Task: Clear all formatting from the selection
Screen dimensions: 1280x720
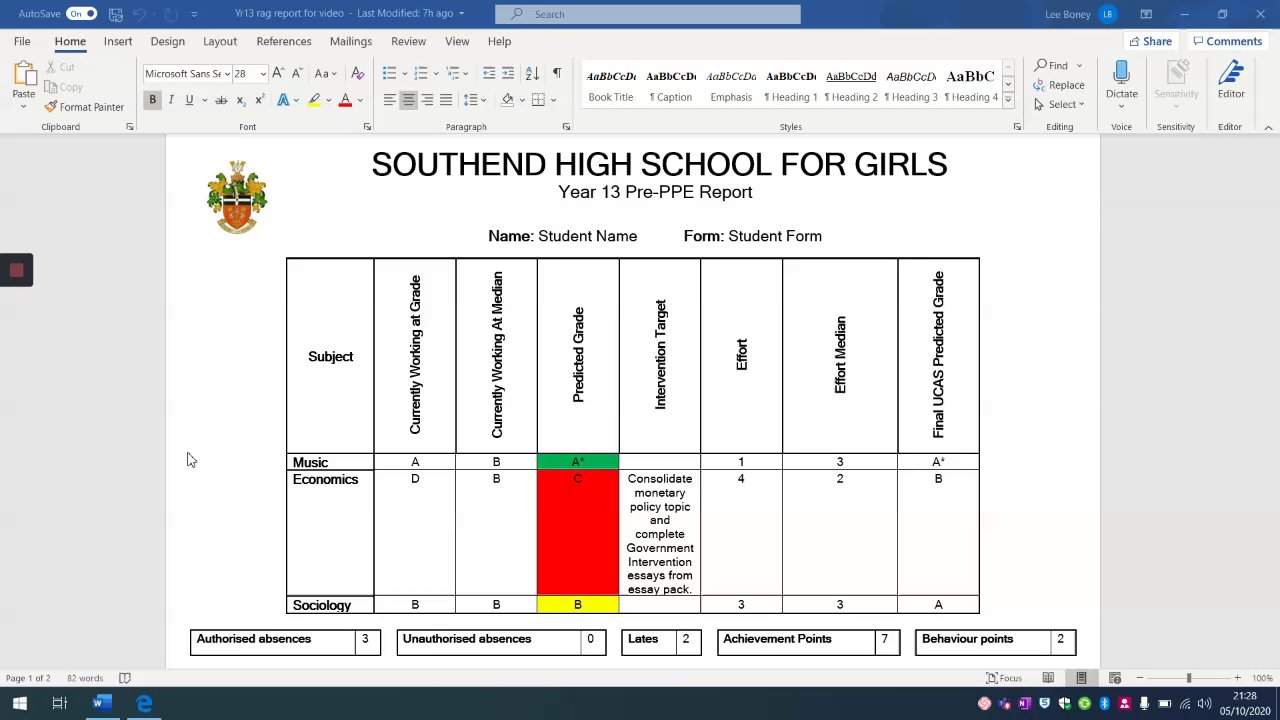Action: 357,73
